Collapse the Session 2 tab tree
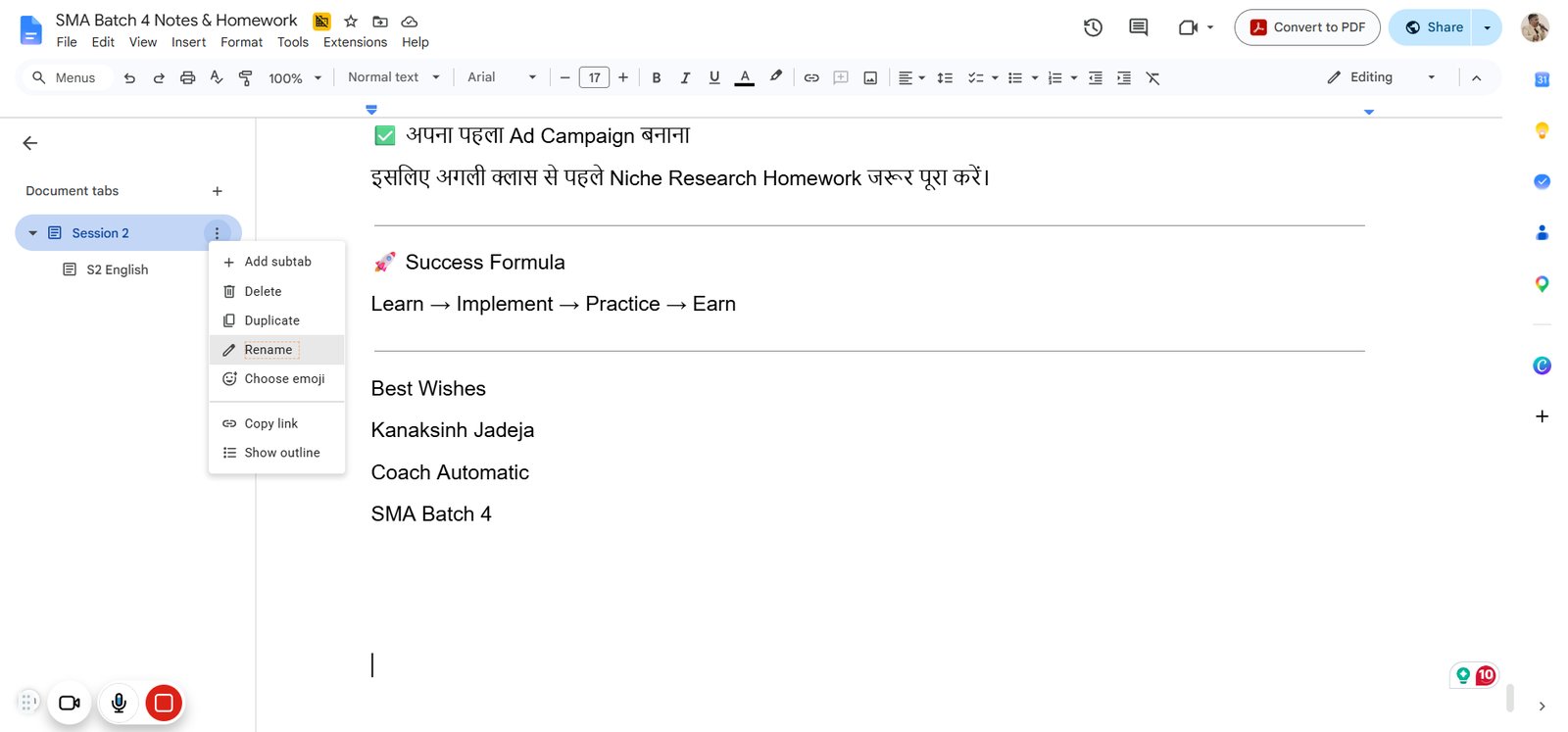The height and width of the screenshot is (732, 1568). coord(33,233)
